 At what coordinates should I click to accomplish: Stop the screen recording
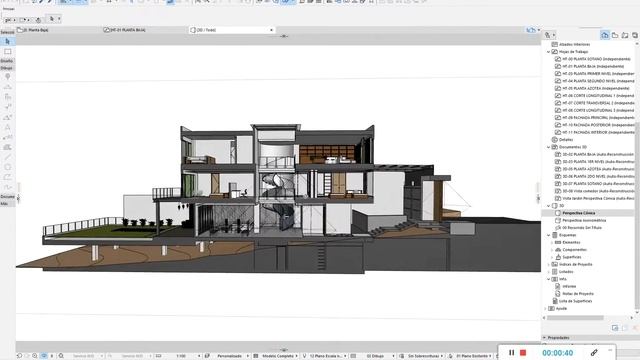pyautogui.click(x=523, y=352)
